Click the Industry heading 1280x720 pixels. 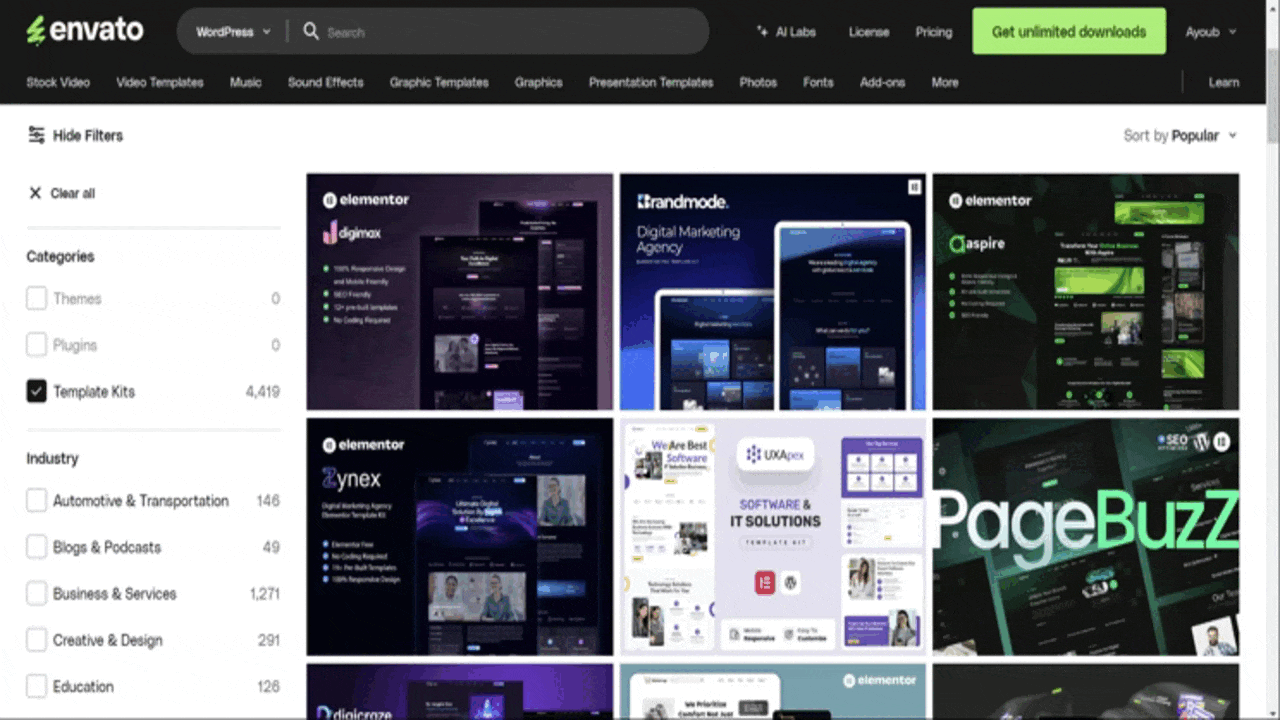pyautogui.click(x=52, y=458)
